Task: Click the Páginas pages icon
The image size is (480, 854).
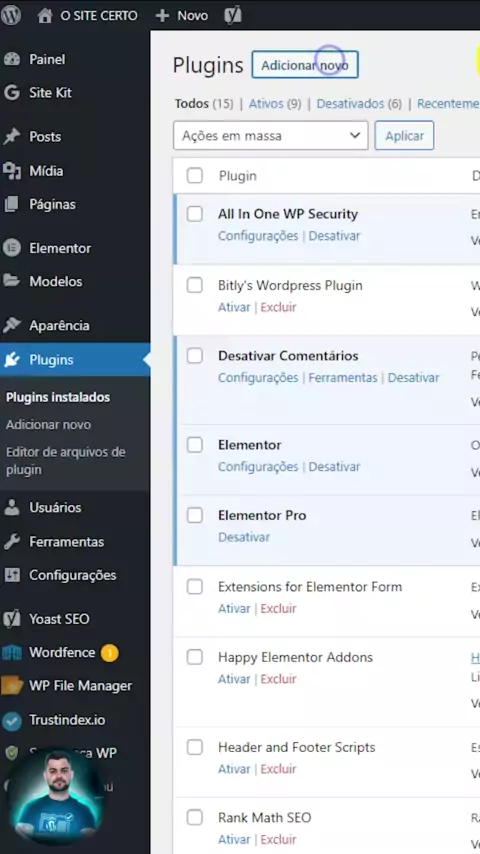Action: (11, 205)
